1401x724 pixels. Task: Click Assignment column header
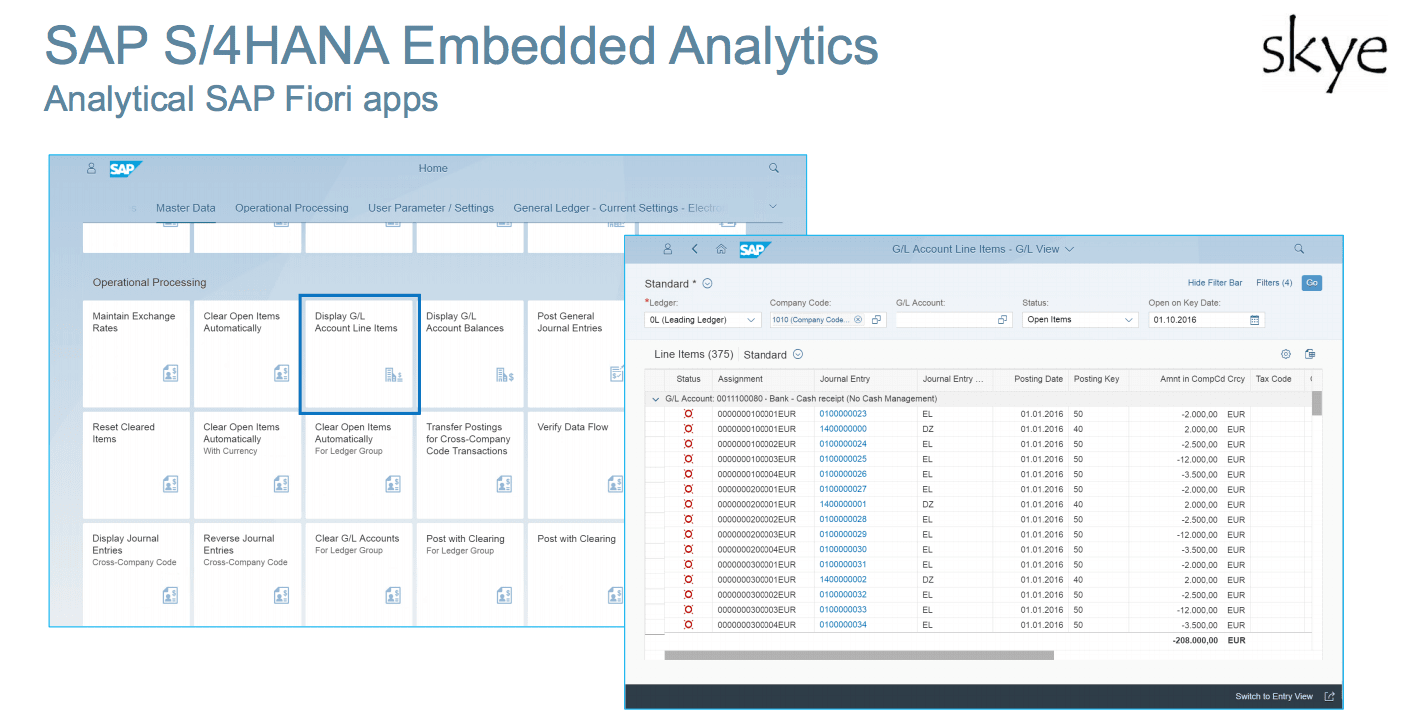pyautogui.click(x=762, y=379)
